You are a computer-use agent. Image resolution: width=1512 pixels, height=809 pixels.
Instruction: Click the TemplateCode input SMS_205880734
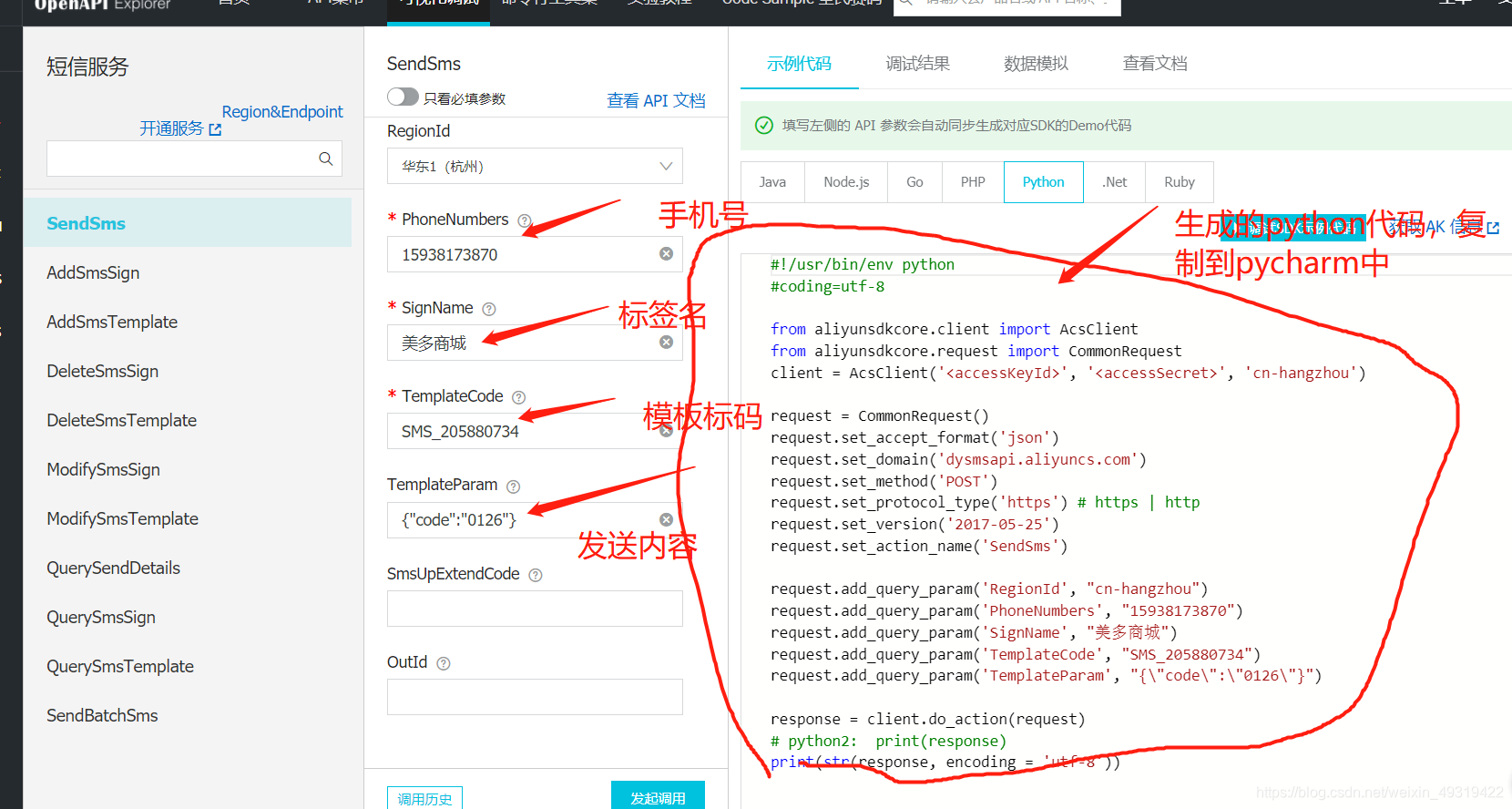[535, 431]
